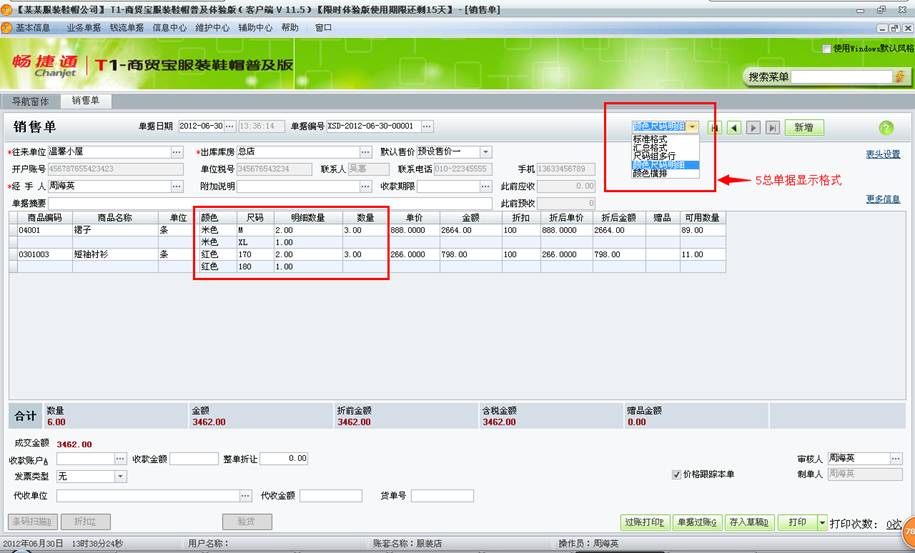This screenshot has height=553, width=915.
Task: Expand the 经手人 dropdown arrow
Action: click(x=178, y=186)
